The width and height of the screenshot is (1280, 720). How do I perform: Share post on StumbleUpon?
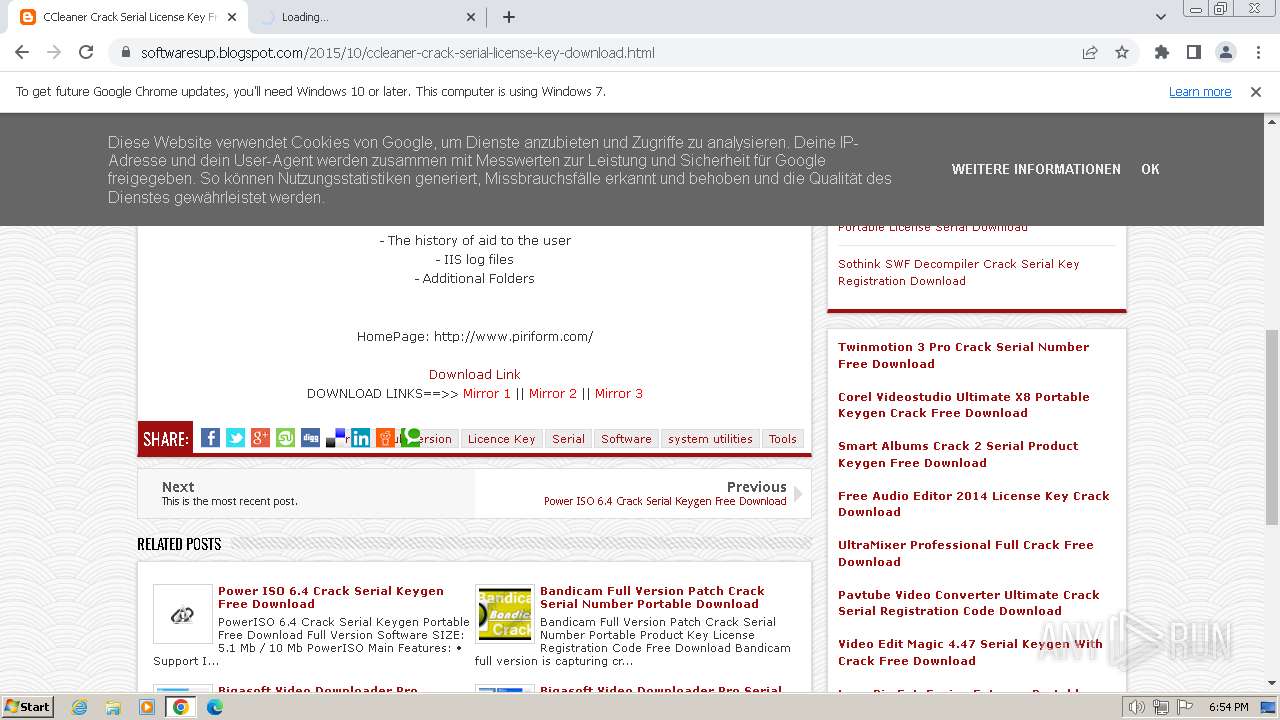(285, 438)
